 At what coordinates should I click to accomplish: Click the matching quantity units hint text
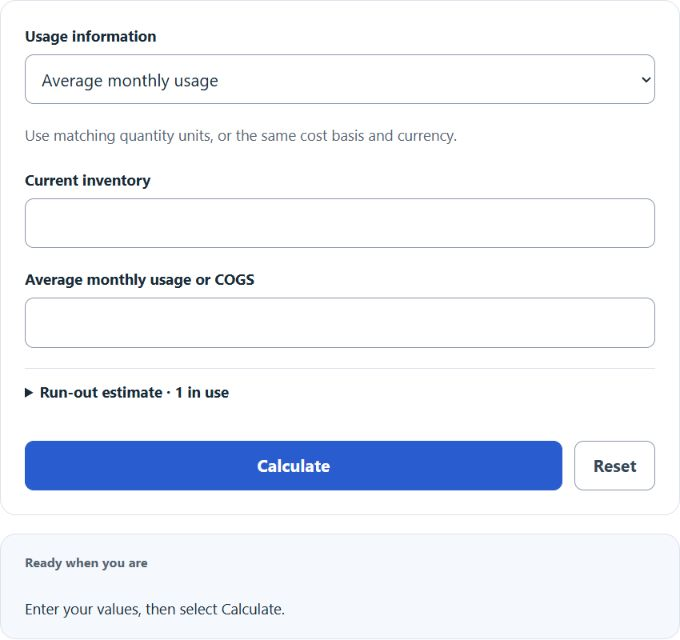pyautogui.click(x=241, y=136)
